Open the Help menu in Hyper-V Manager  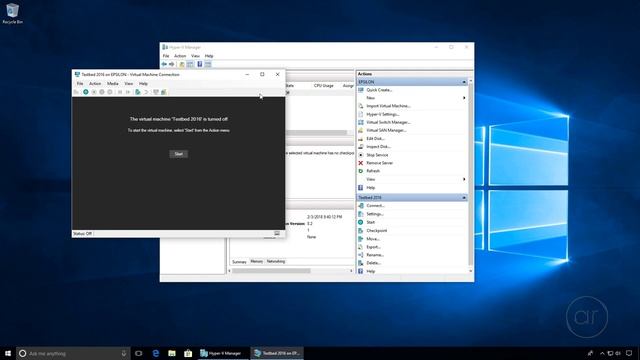coord(209,56)
